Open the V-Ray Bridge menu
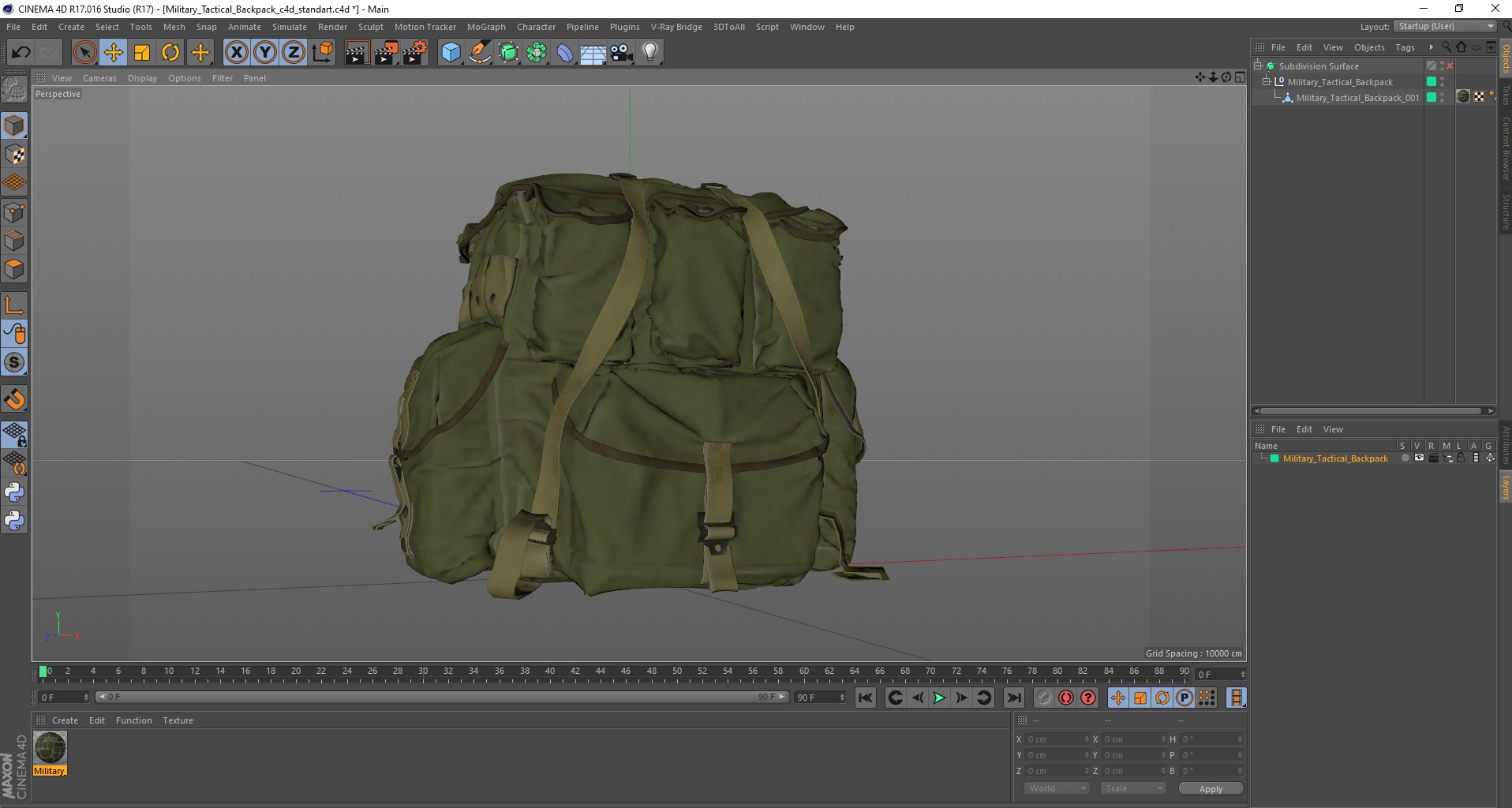Image resolution: width=1512 pixels, height=808 pixels. point(676,27)
